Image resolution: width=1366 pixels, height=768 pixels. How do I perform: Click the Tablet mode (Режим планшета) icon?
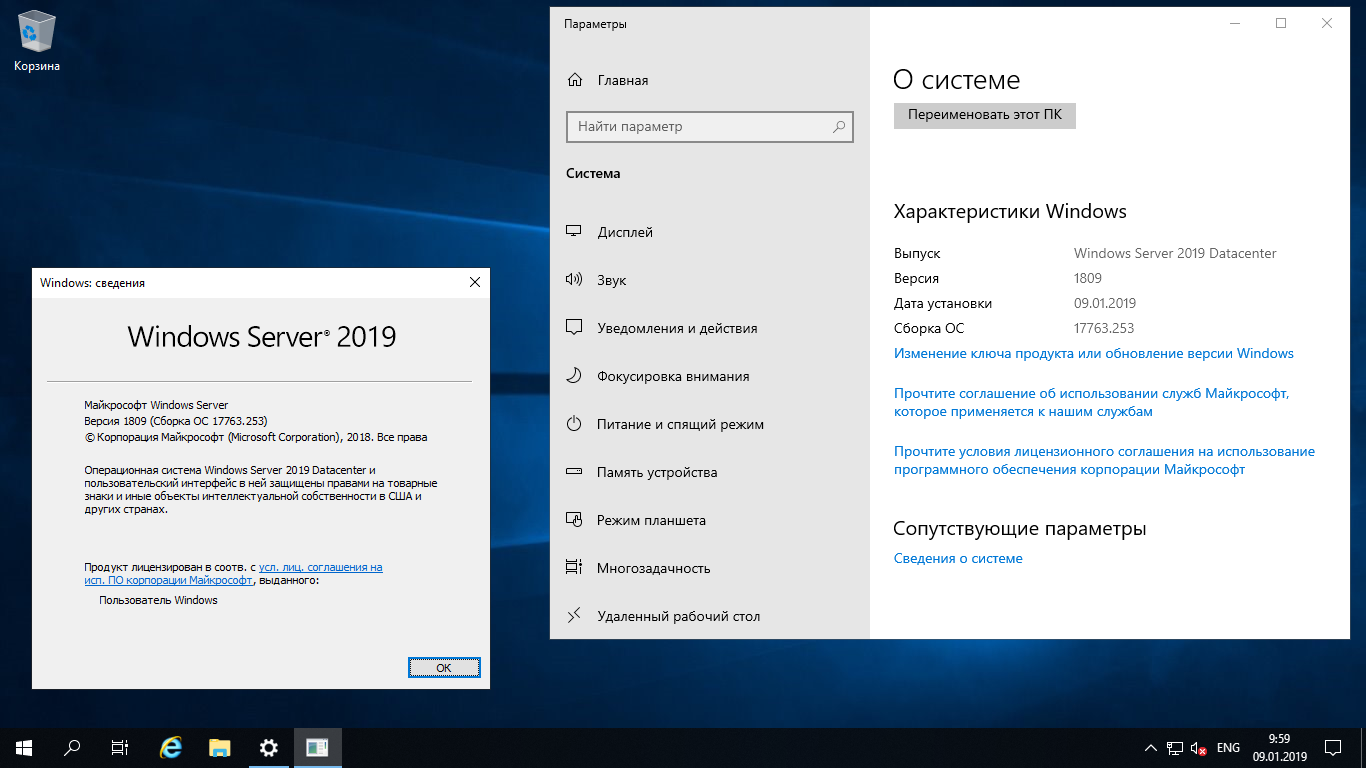(574, 520)
